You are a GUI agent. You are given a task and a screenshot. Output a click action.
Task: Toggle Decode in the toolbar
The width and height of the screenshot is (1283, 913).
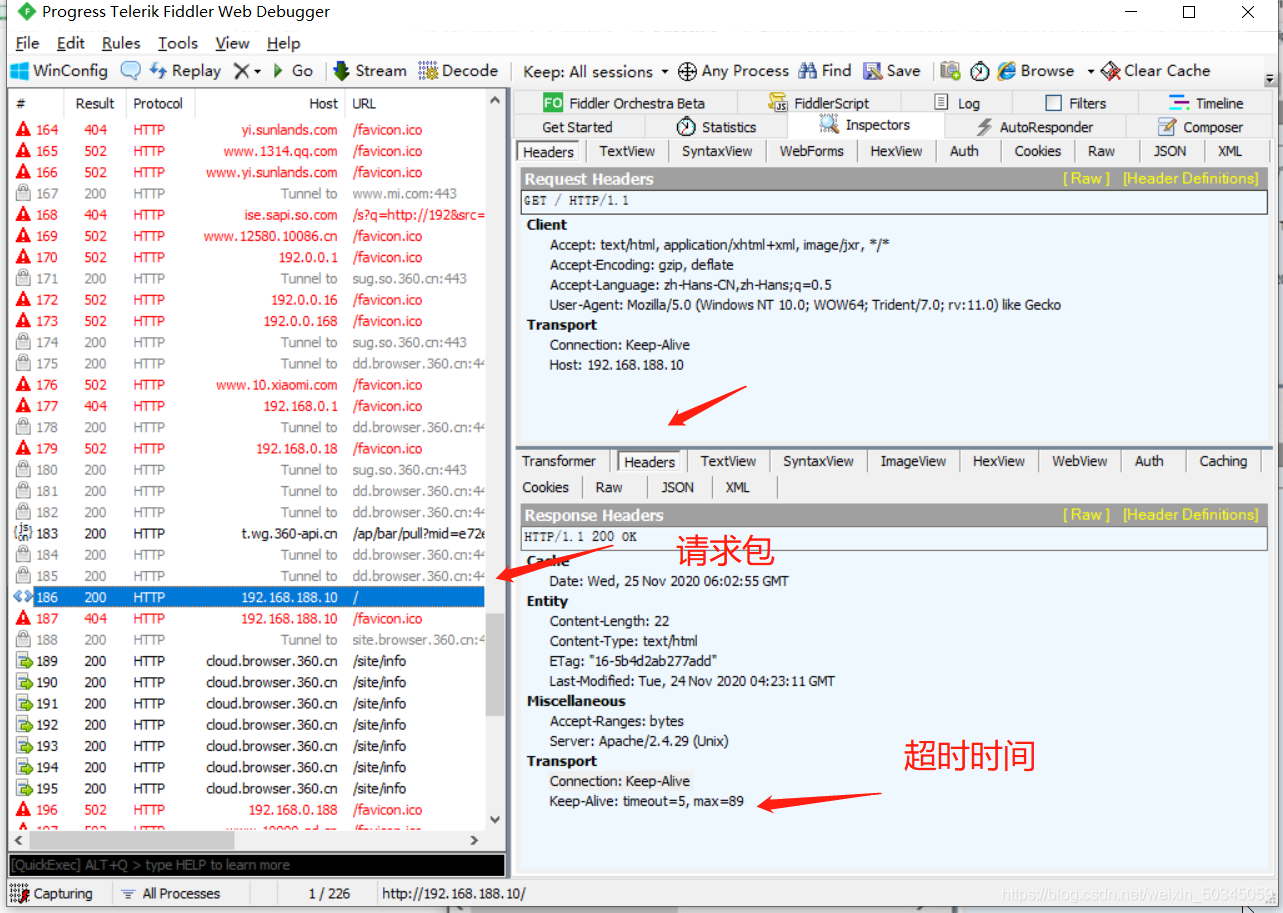tap(458, 71)
